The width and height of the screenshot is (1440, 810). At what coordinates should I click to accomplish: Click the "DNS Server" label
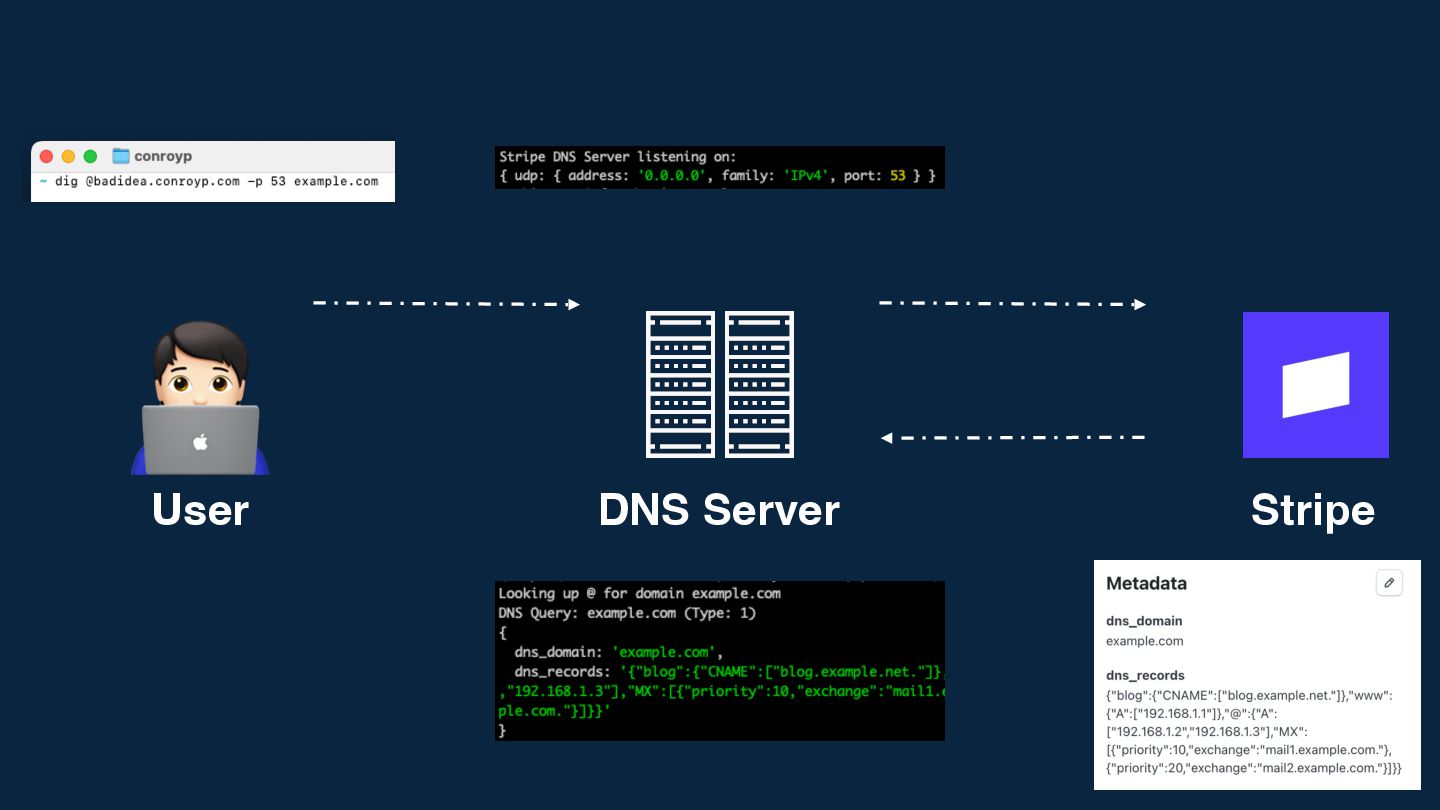coord(719,510)
